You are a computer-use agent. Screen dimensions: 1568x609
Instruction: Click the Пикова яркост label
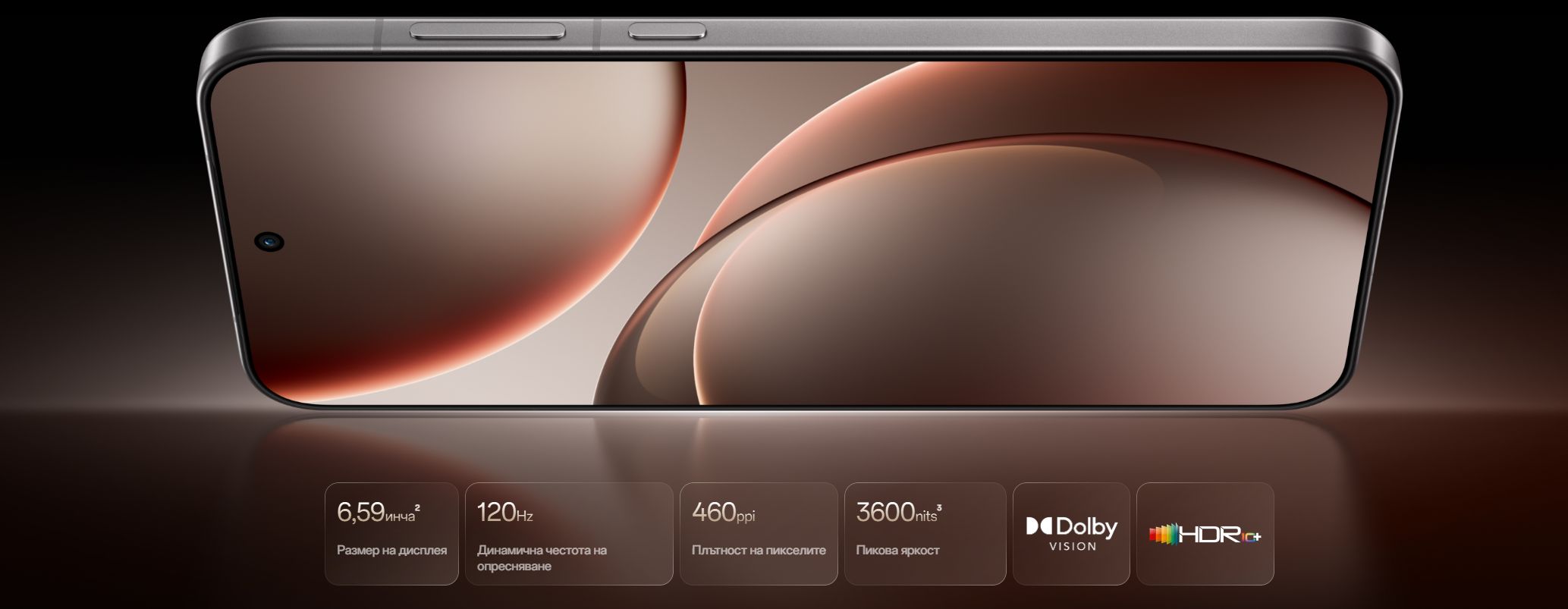coord(897,551)
